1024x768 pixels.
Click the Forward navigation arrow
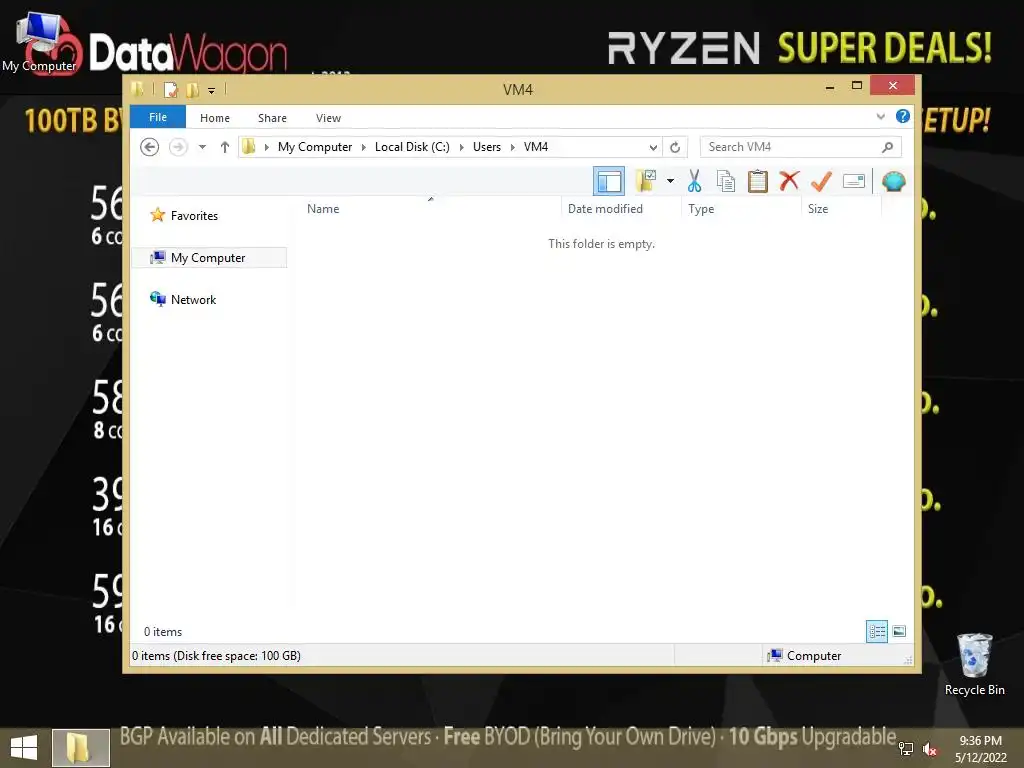178,147
